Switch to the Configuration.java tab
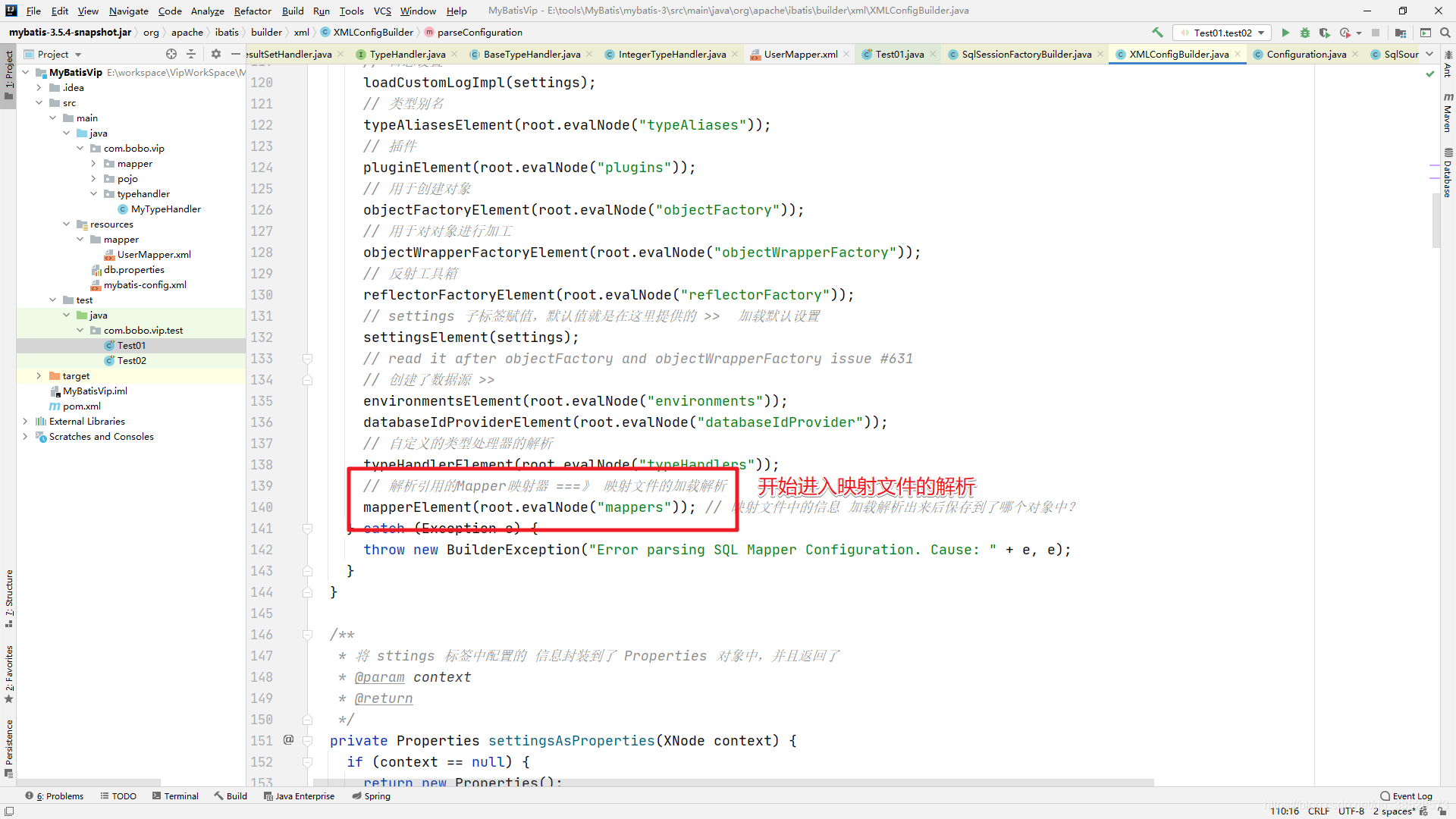The image size is (1456, 819). [x=1306, y=54]
